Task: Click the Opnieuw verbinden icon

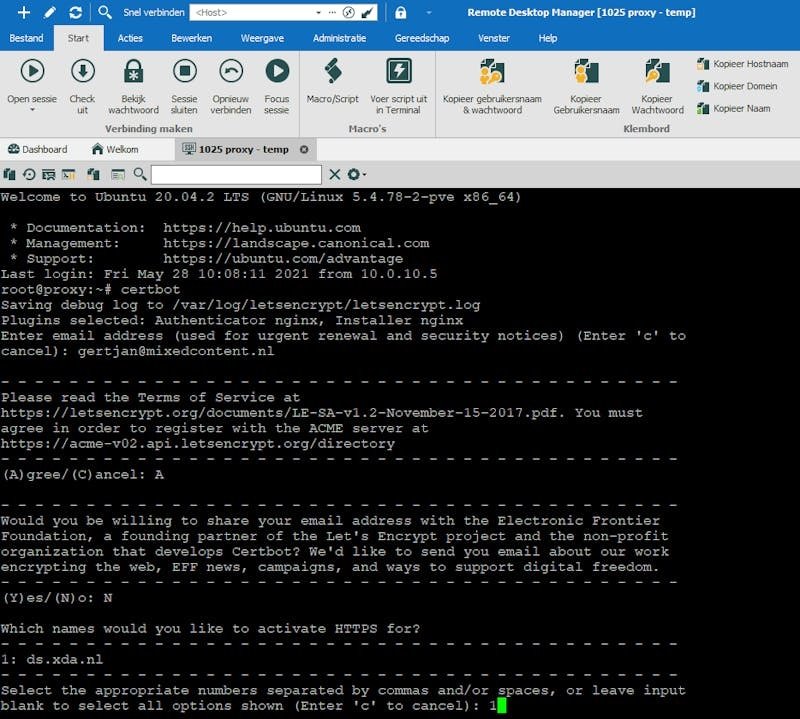Action: (231, 71)
